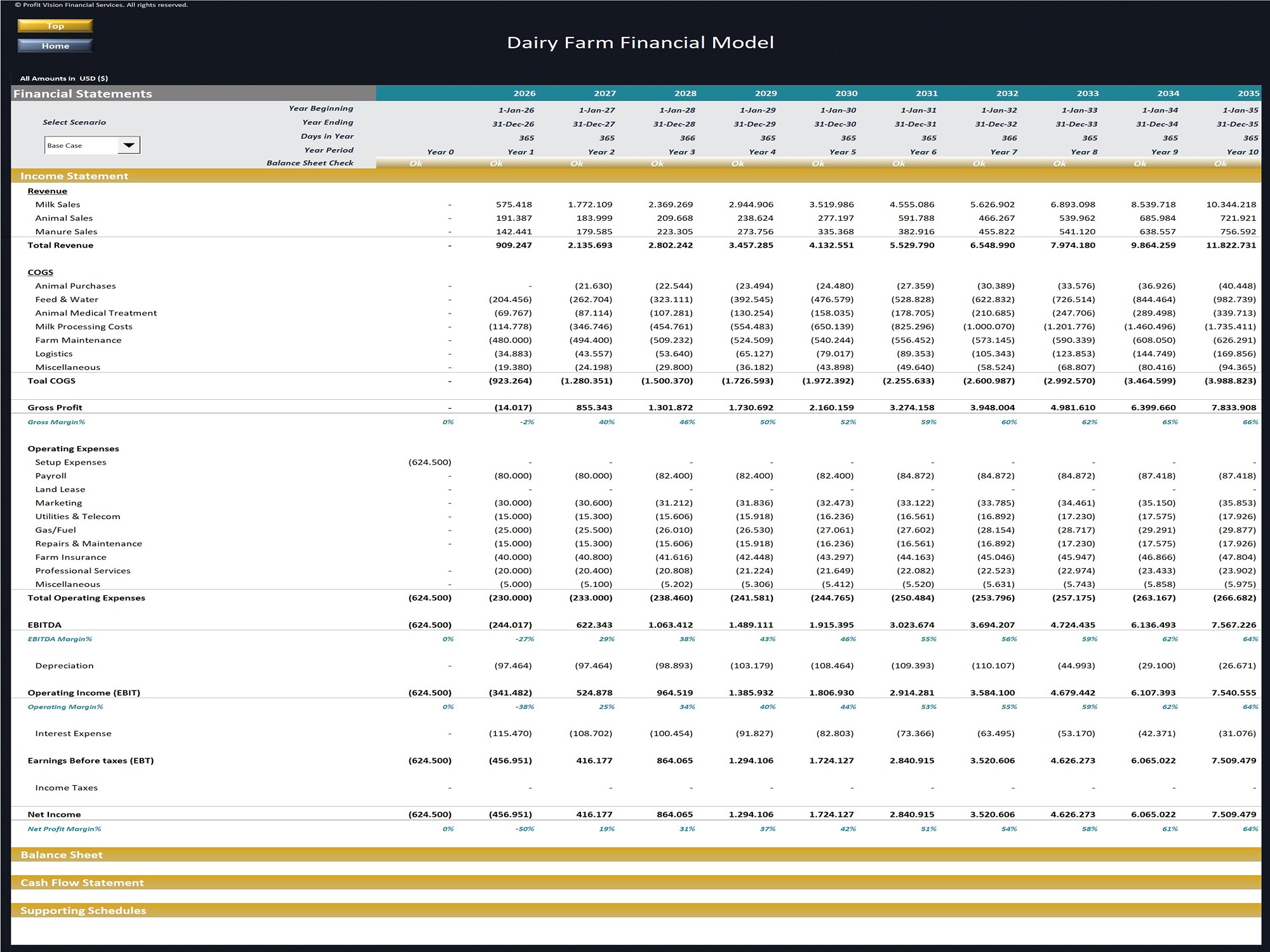The height and width of the screenshot is (952, 1270).
Task: Expand the Balance Sheet section
Action: point(62,855)
